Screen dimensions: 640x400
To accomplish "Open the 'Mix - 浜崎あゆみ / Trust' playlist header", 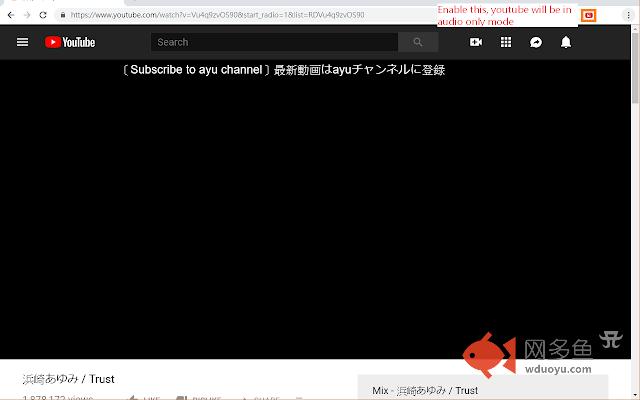I will tap(425, 391).
